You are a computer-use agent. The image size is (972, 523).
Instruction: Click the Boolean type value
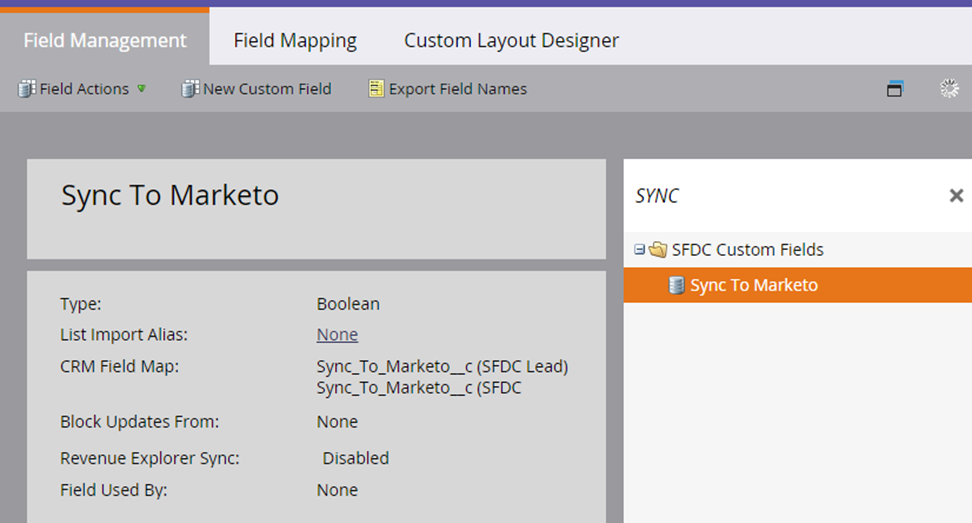coord(348,304)
